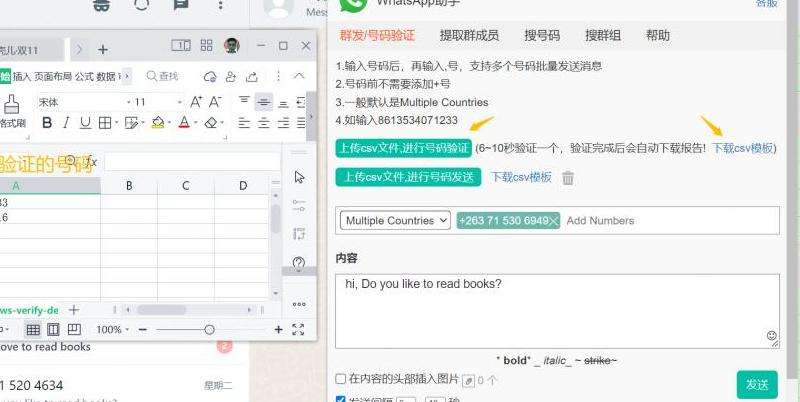Click the underline formatting icon
800x402 pixels.
coord(85,123)
